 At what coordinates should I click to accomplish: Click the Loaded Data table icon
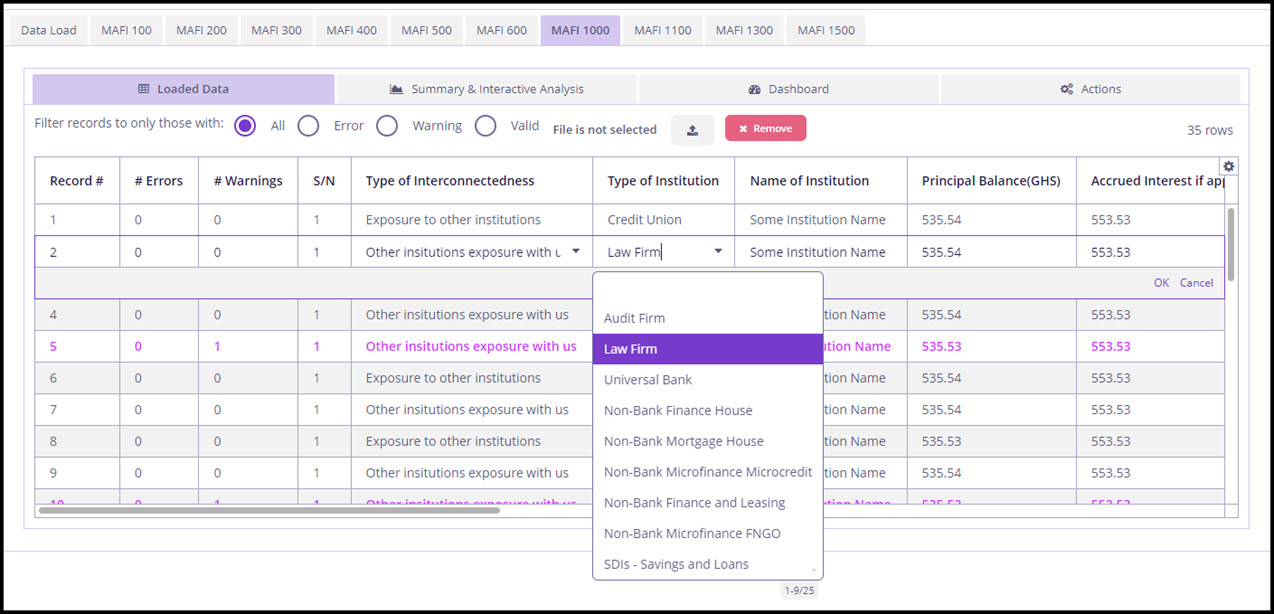tap(144, 89)
